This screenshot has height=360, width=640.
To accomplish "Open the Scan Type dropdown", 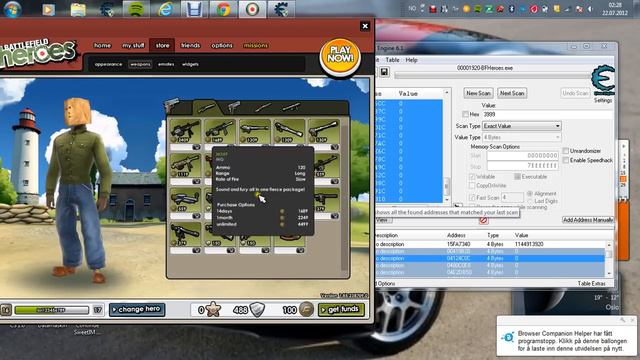I will click(522, 126).
